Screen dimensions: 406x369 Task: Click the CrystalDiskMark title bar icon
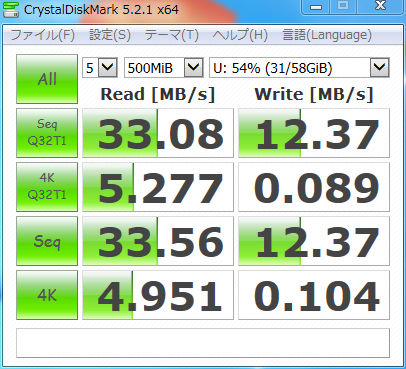(x=11, y=10)
